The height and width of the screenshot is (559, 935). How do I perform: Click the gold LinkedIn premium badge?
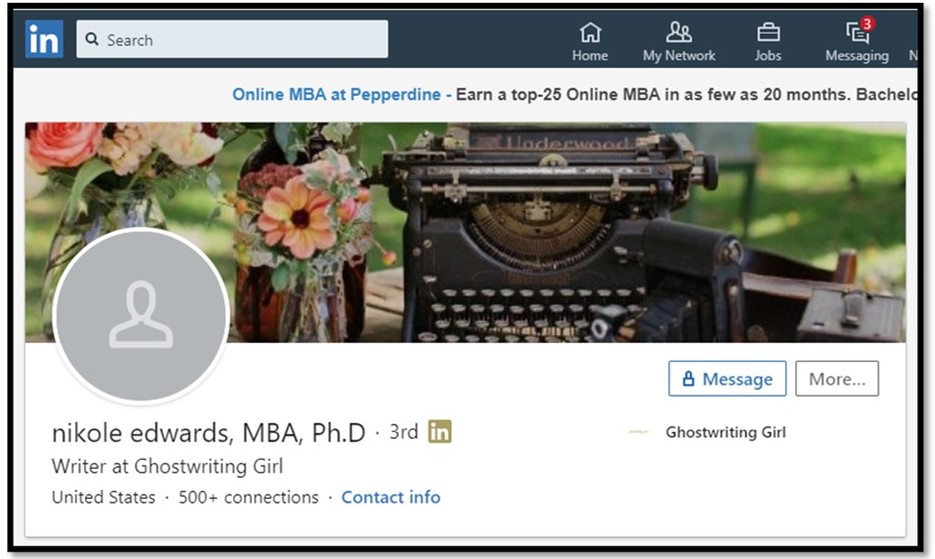[439, 431]
